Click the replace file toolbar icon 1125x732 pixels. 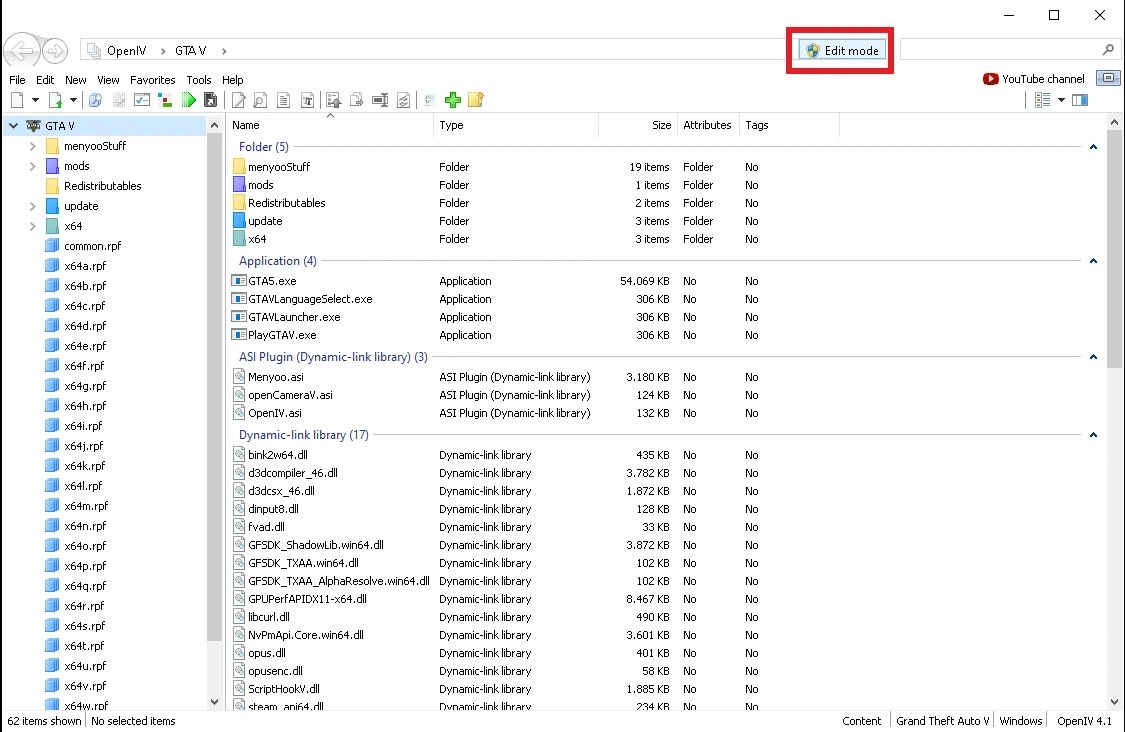pyautogui.click(x=403, y=100)
